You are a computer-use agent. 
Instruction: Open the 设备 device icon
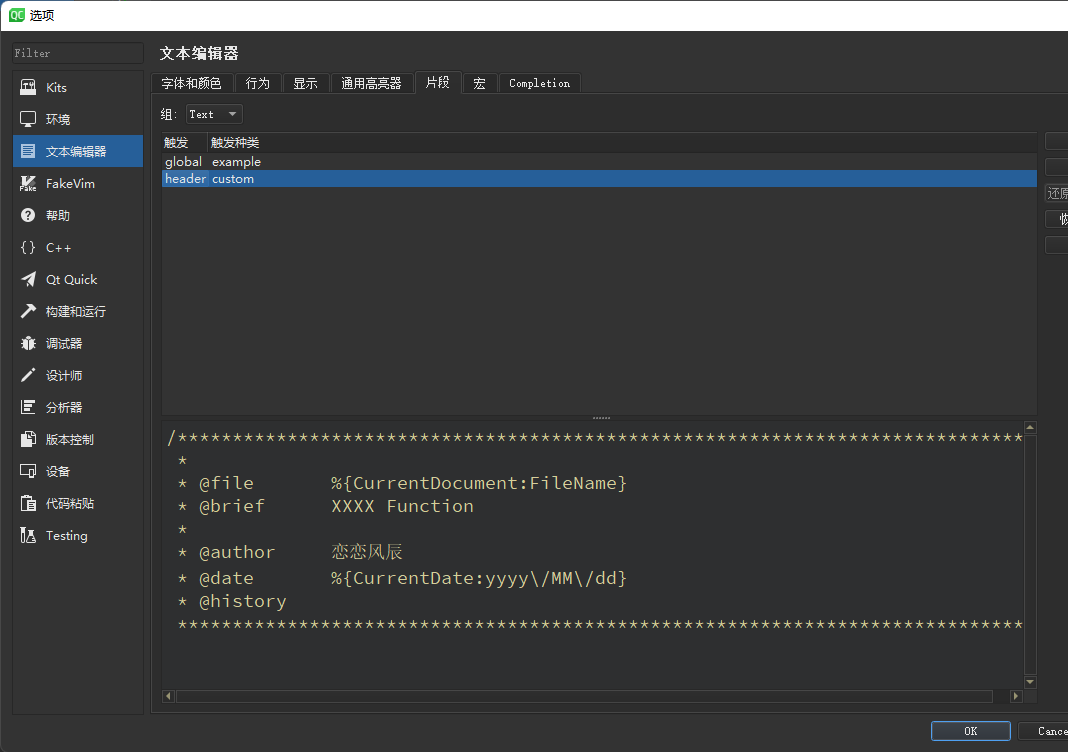[28, 471]
